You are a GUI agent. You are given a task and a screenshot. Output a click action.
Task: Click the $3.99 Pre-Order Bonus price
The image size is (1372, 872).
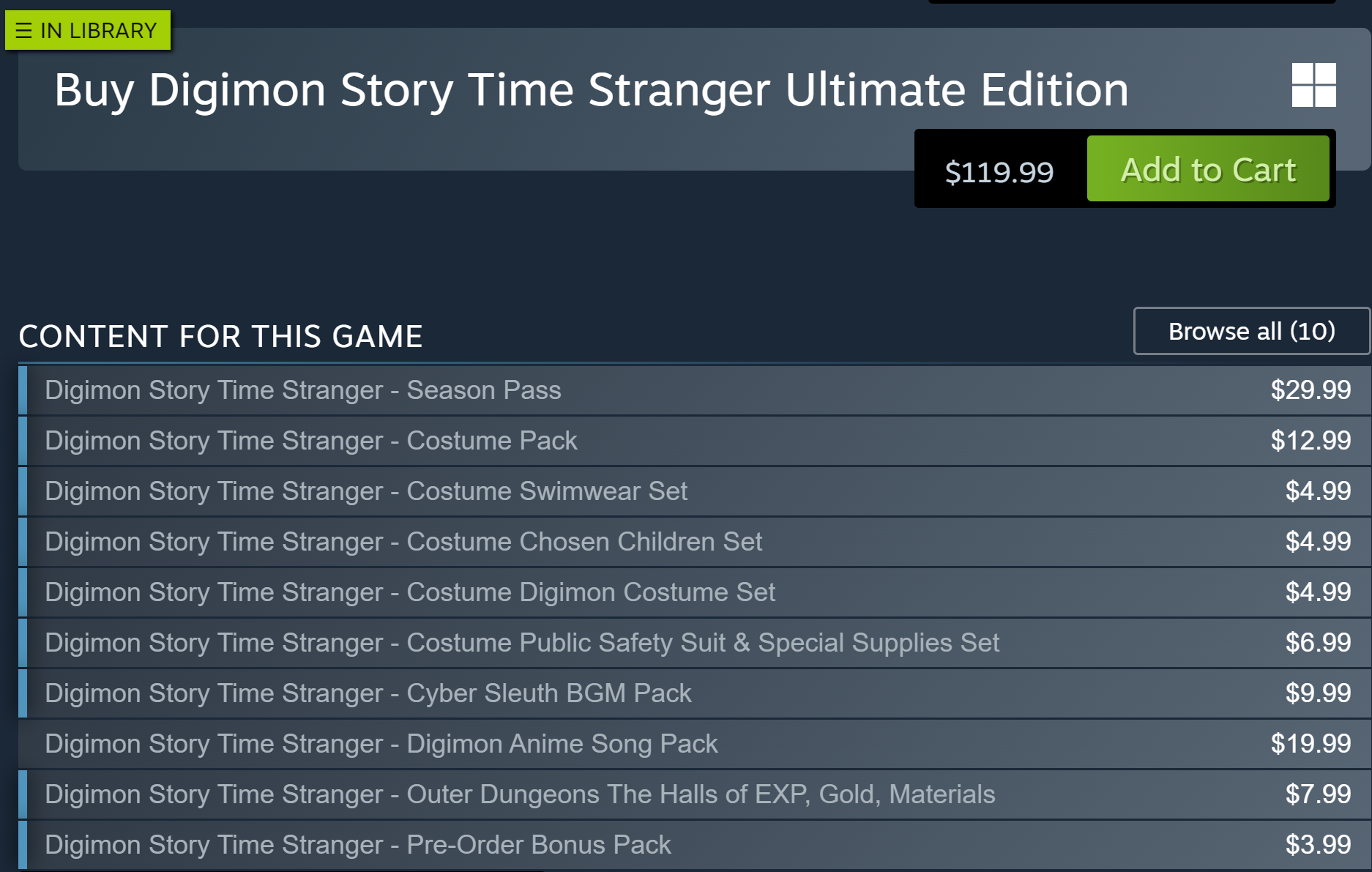(1318, 845)
